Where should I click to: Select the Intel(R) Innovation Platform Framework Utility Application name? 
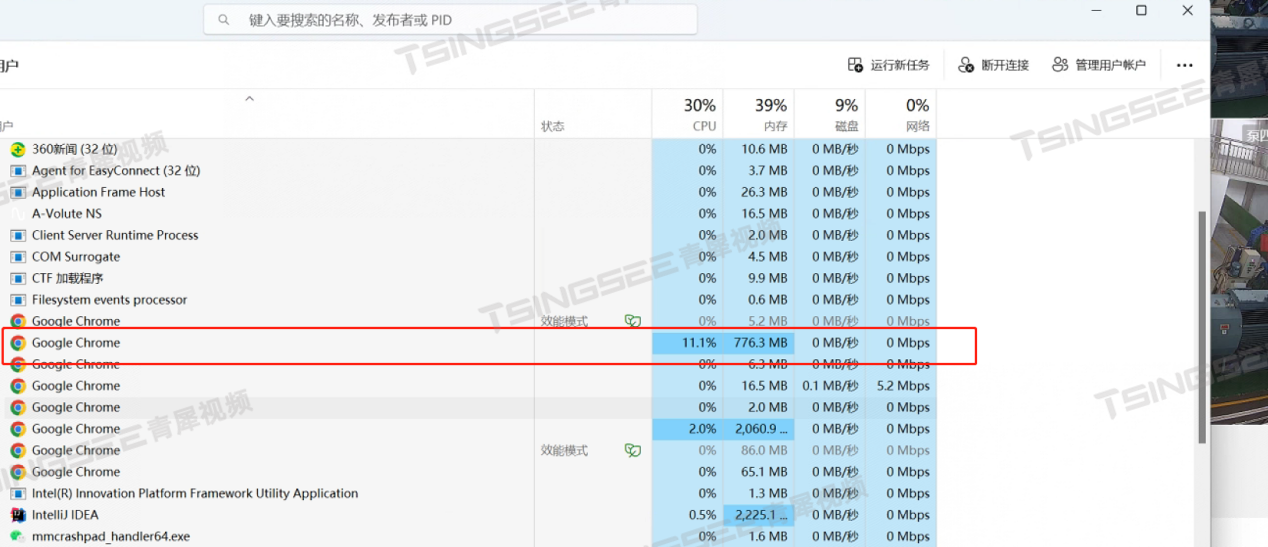[x=195, y=493]
